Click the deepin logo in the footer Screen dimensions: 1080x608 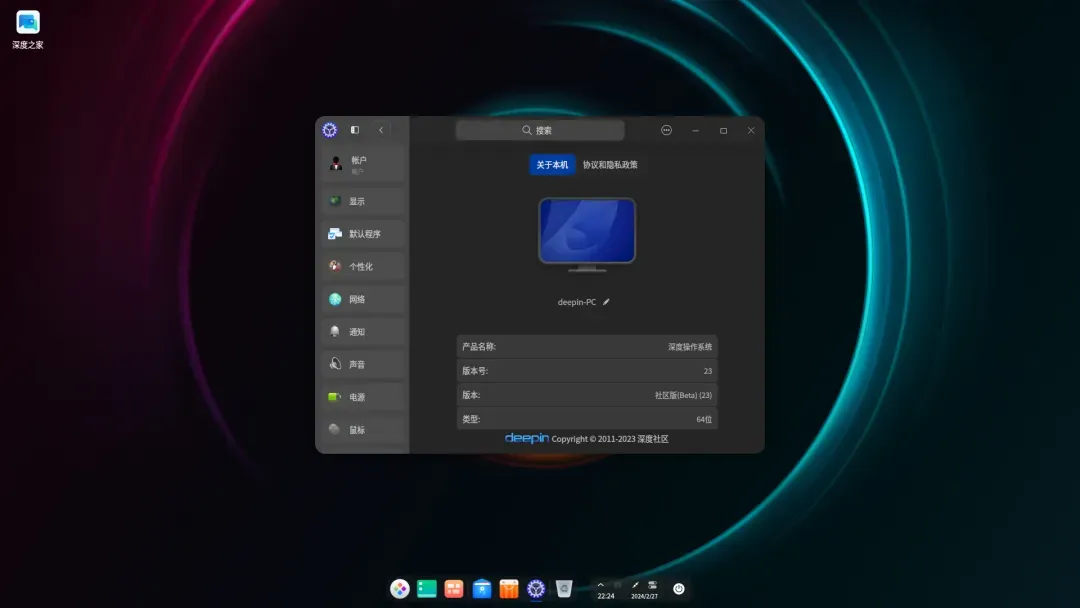527,438
